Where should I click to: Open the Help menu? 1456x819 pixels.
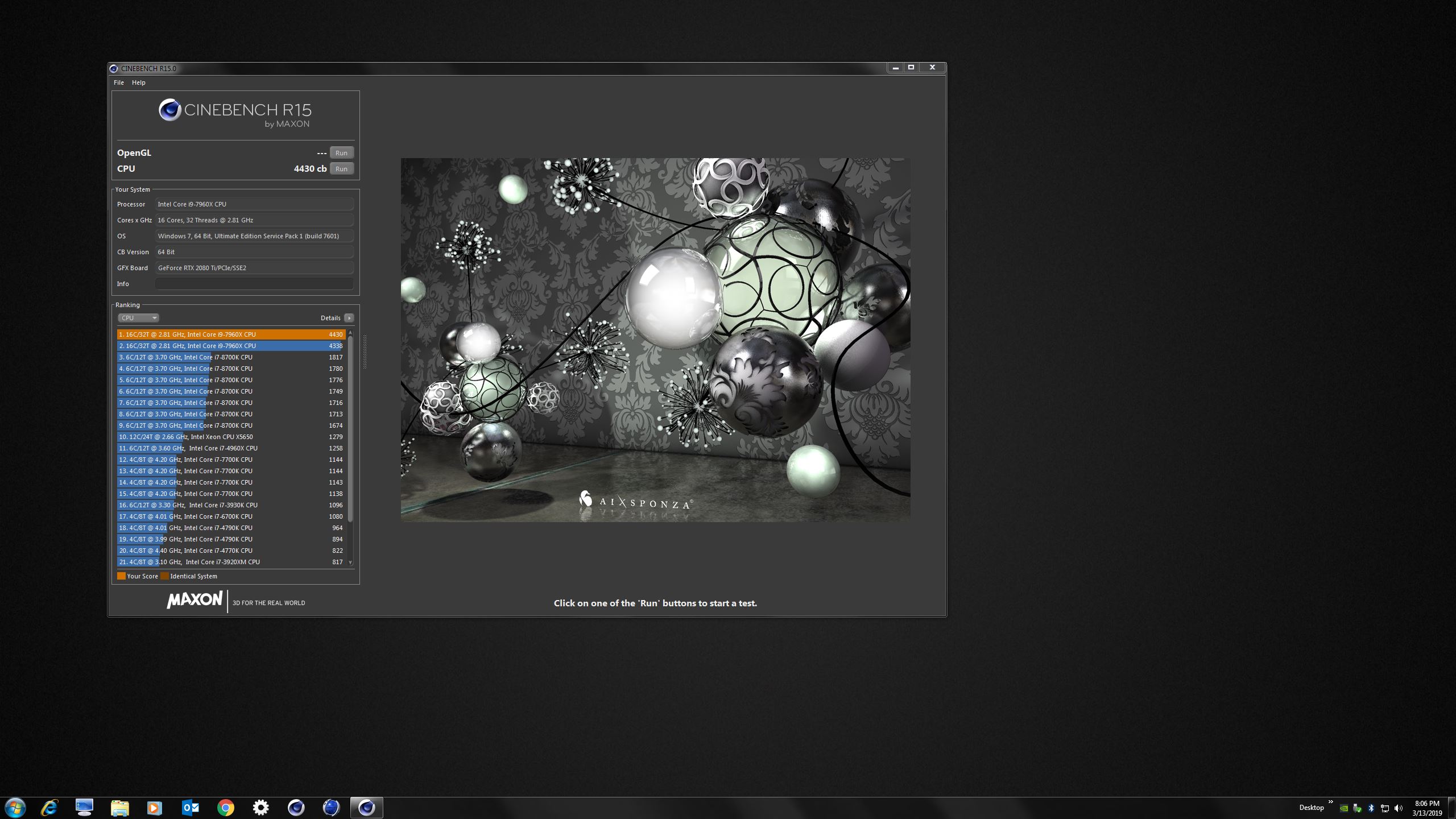pyautogui.click(x=139, y=82)
